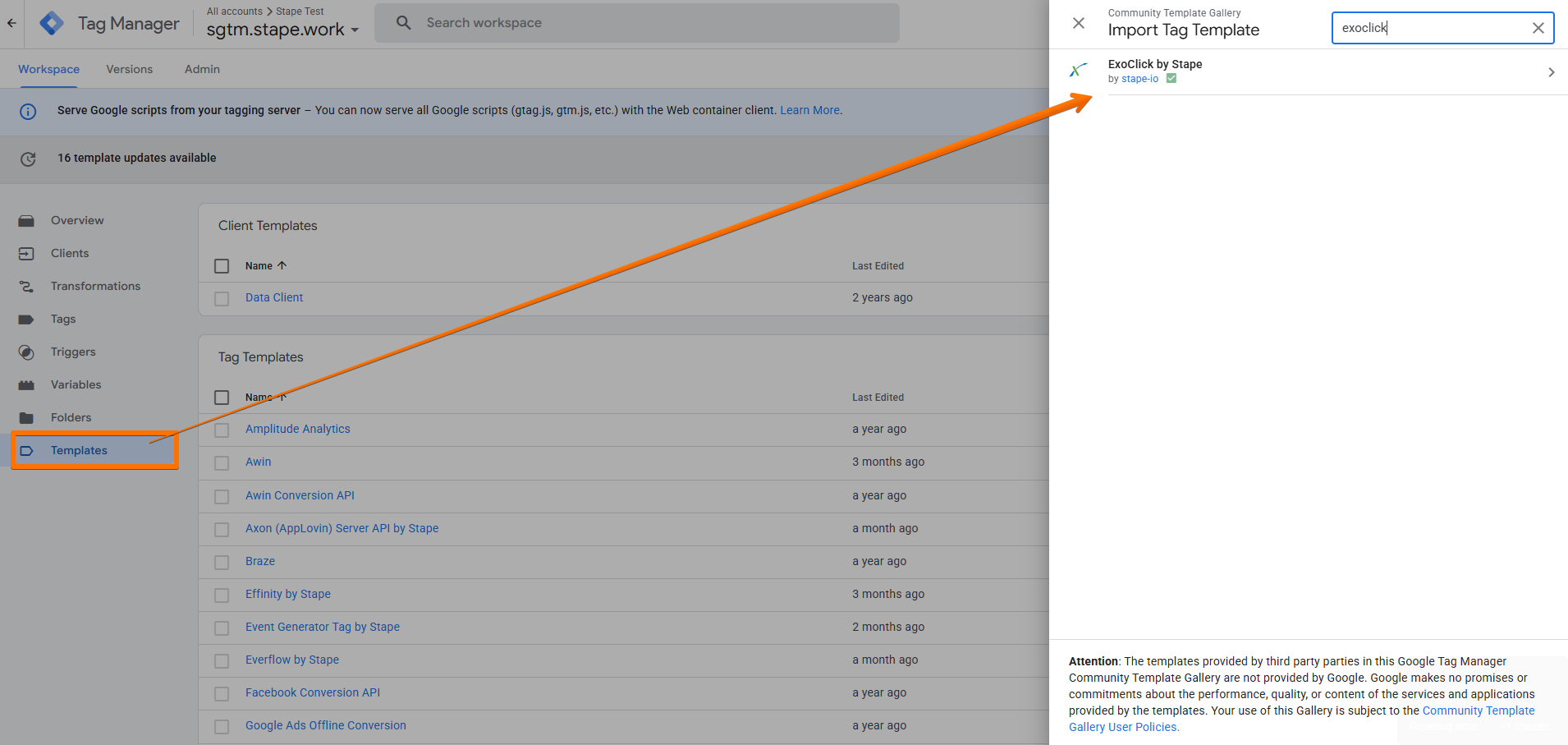Click the Tag Manager logo
This screenshot has width=1568, height=745.
52,23
